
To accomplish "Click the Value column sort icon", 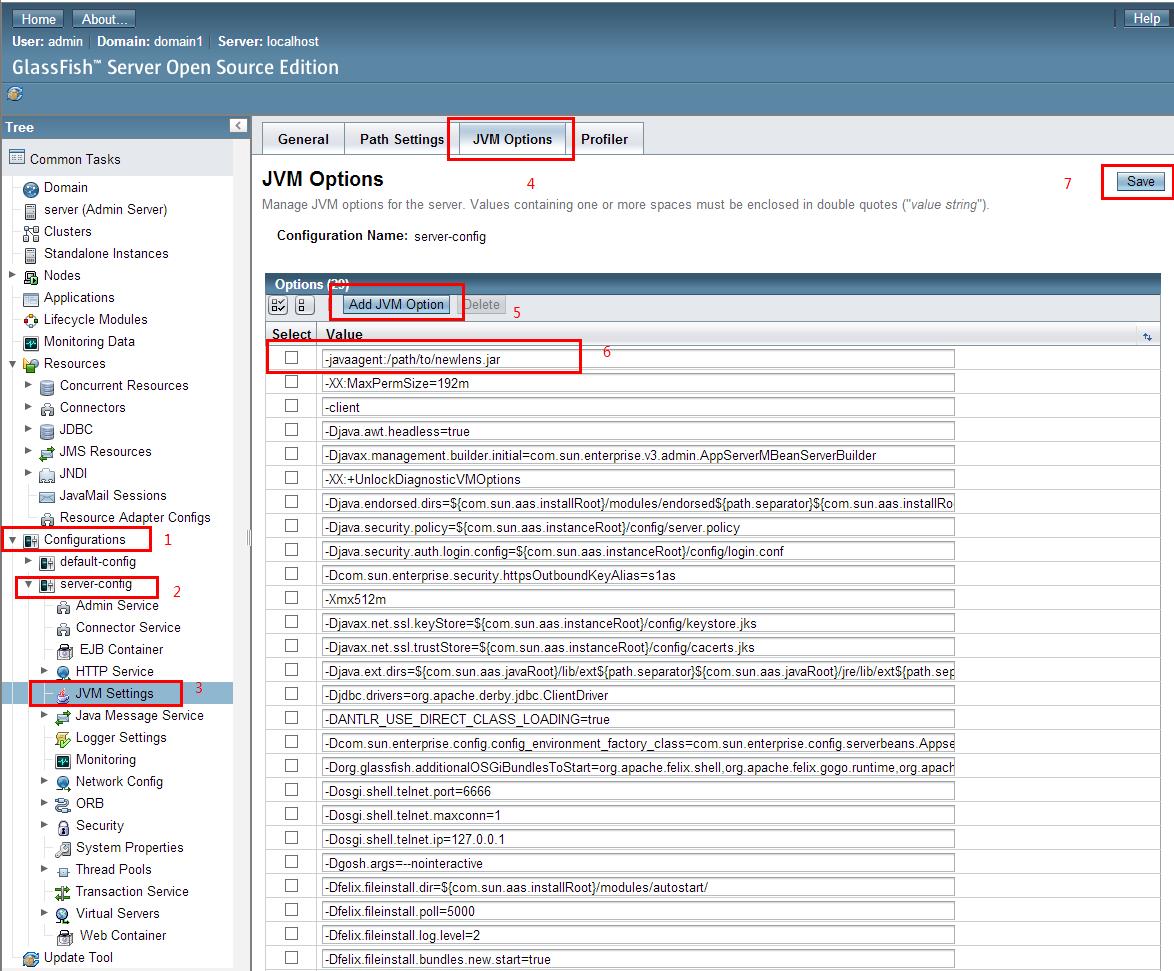I will pyautogui.click(x=1147, y=337).
